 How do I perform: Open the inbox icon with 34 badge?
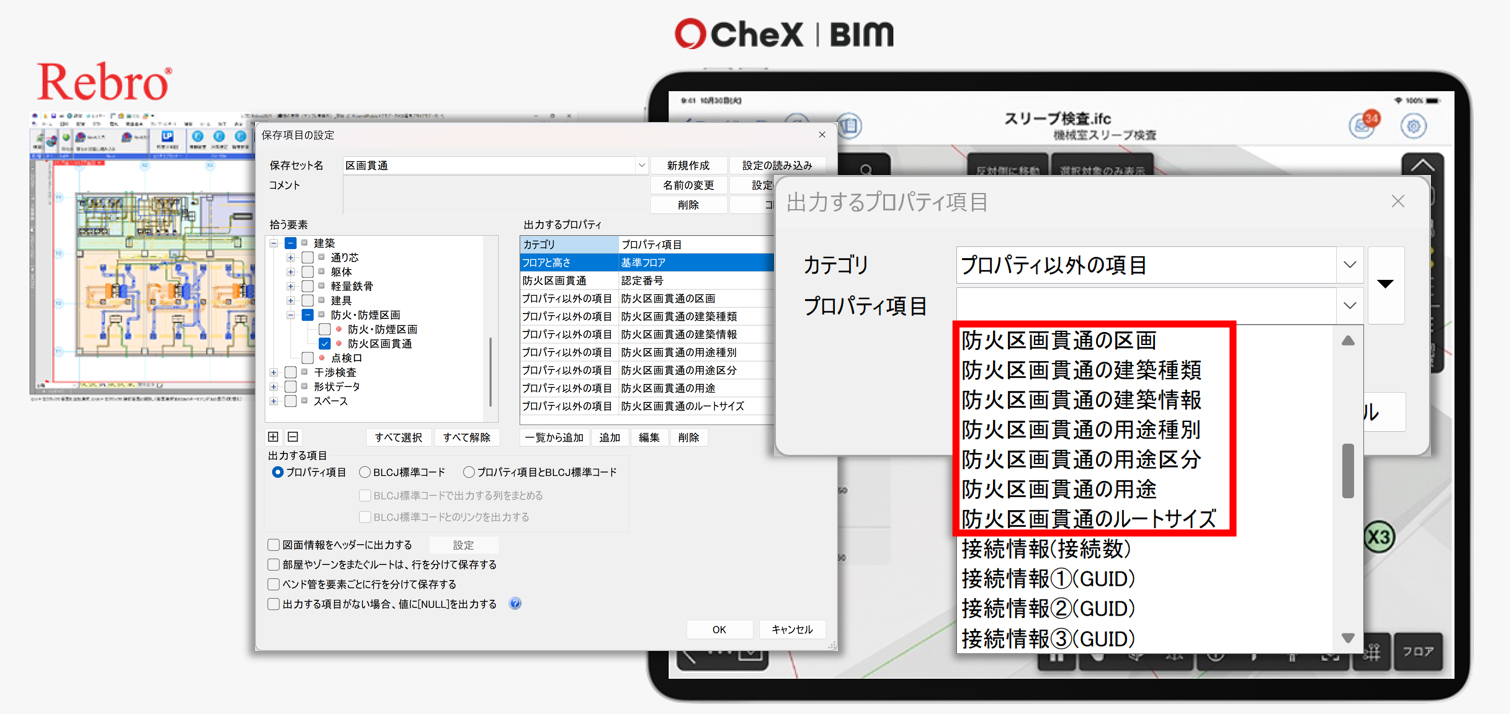[1361, 126]
